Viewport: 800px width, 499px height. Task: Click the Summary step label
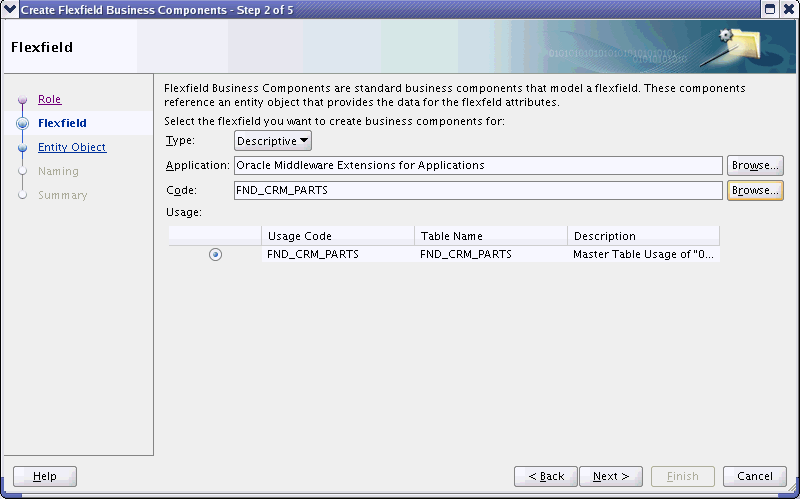tap(62, 195)
